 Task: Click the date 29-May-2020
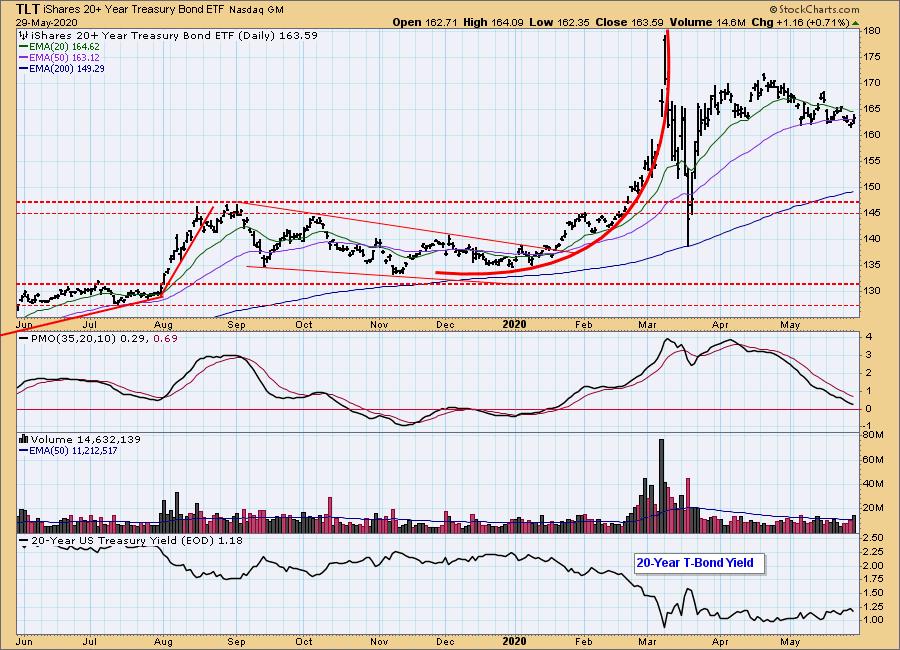[44, 22]
